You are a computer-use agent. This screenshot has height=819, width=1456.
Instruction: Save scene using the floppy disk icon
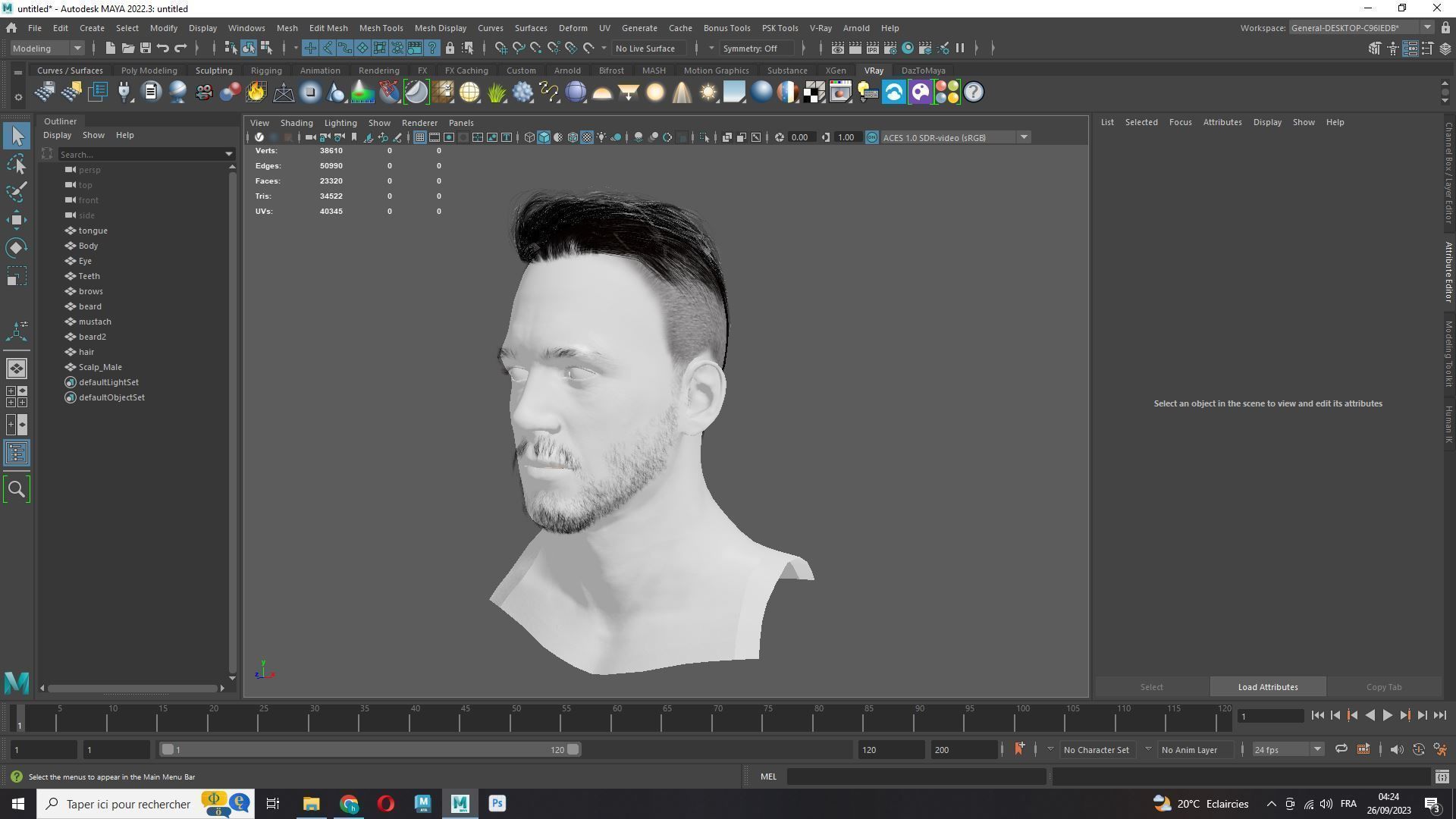point(145,49)
